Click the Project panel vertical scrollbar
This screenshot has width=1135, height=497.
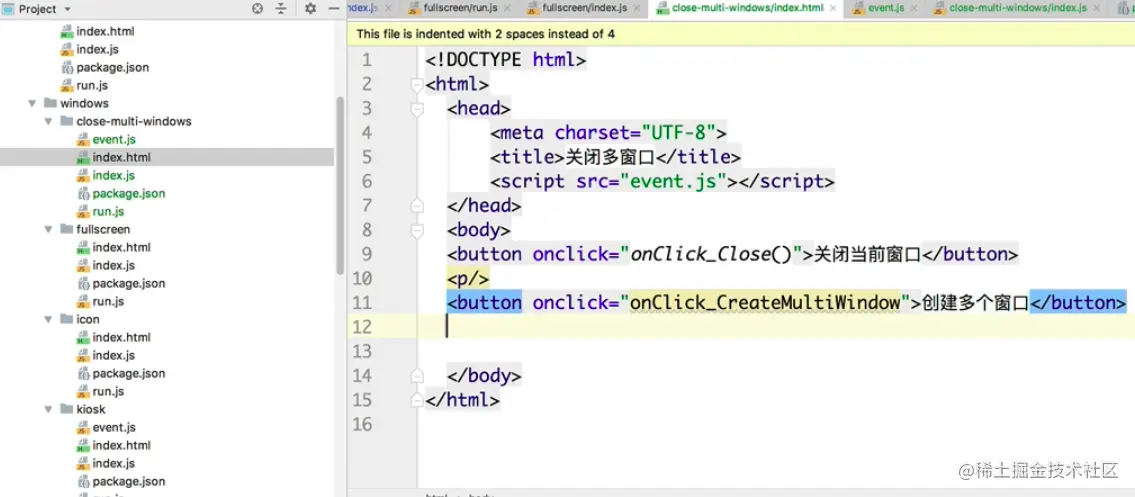coord(339,184)
